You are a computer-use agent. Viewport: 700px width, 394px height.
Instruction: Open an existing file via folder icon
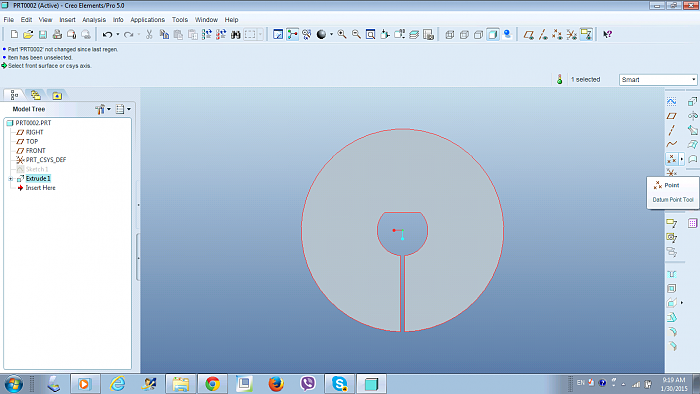pyautogui.click(x=28, y=34)
